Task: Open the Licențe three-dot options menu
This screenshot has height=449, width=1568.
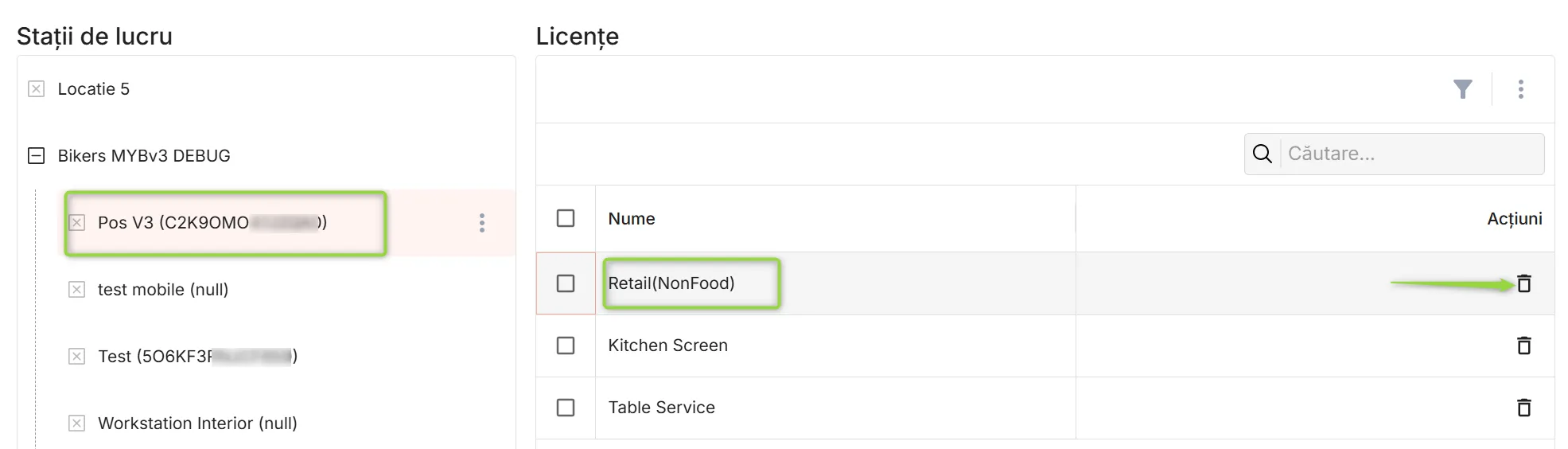Action: pos(1520,89)
